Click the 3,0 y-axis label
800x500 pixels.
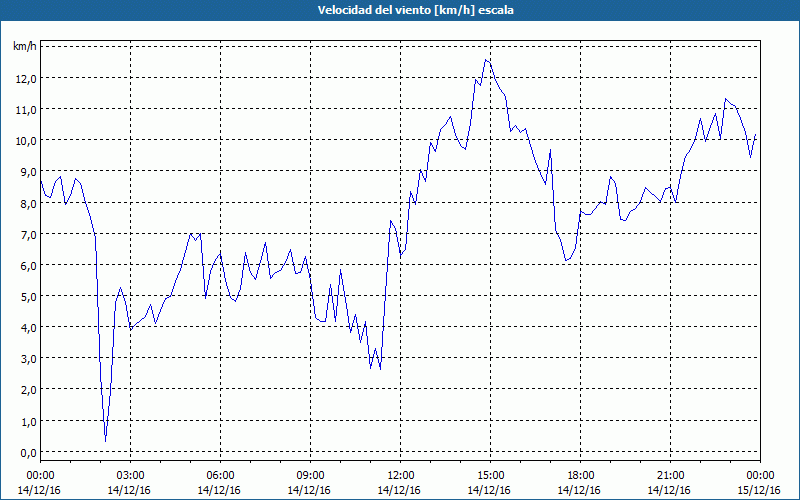[29, 359]
